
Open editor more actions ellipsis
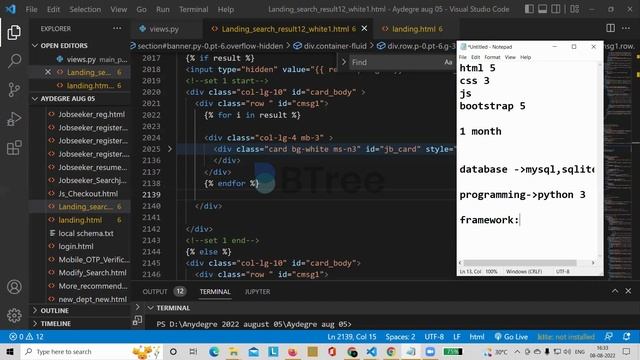pyautogui.click(x=626, y=28)
